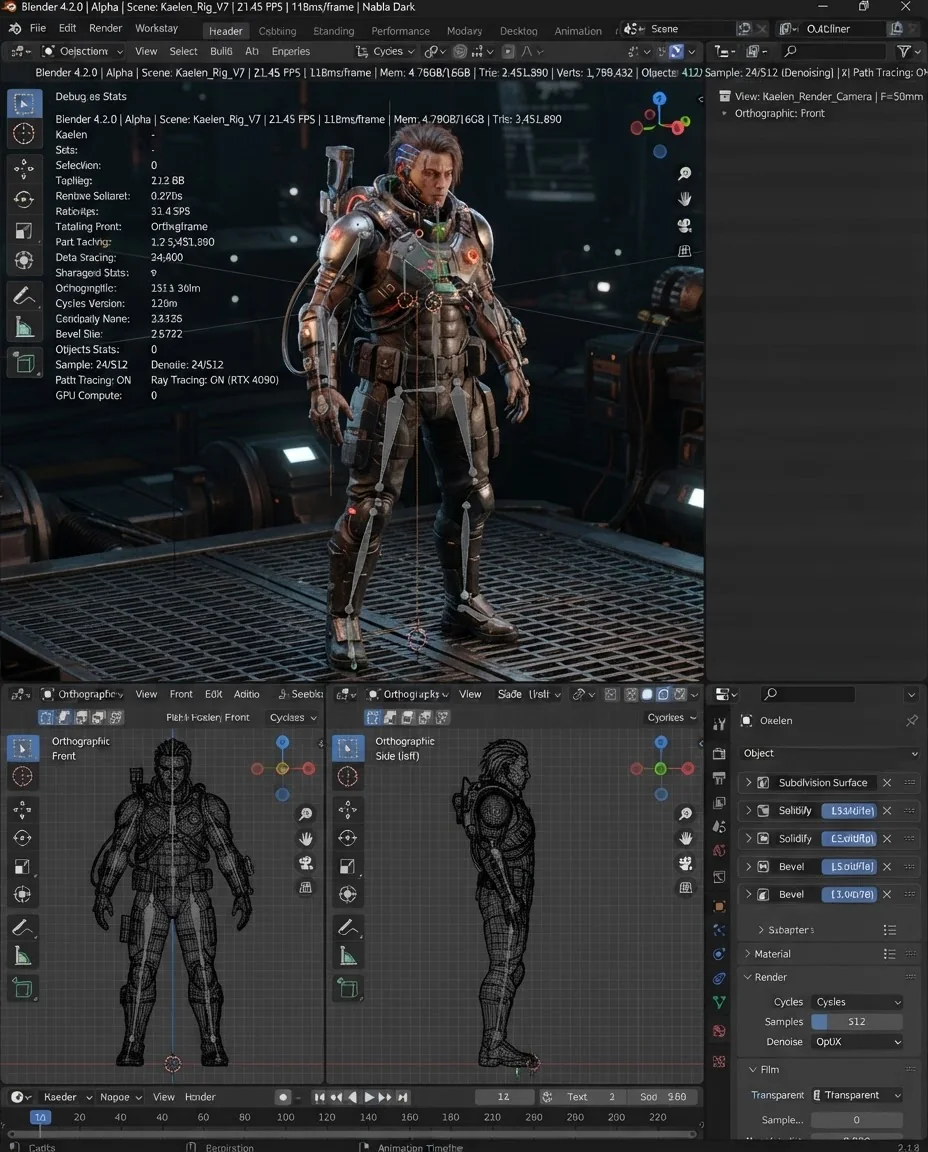928x1152 pixels.
Task: Open the Object dropdown in properties panel
Action: pos(830,753)
